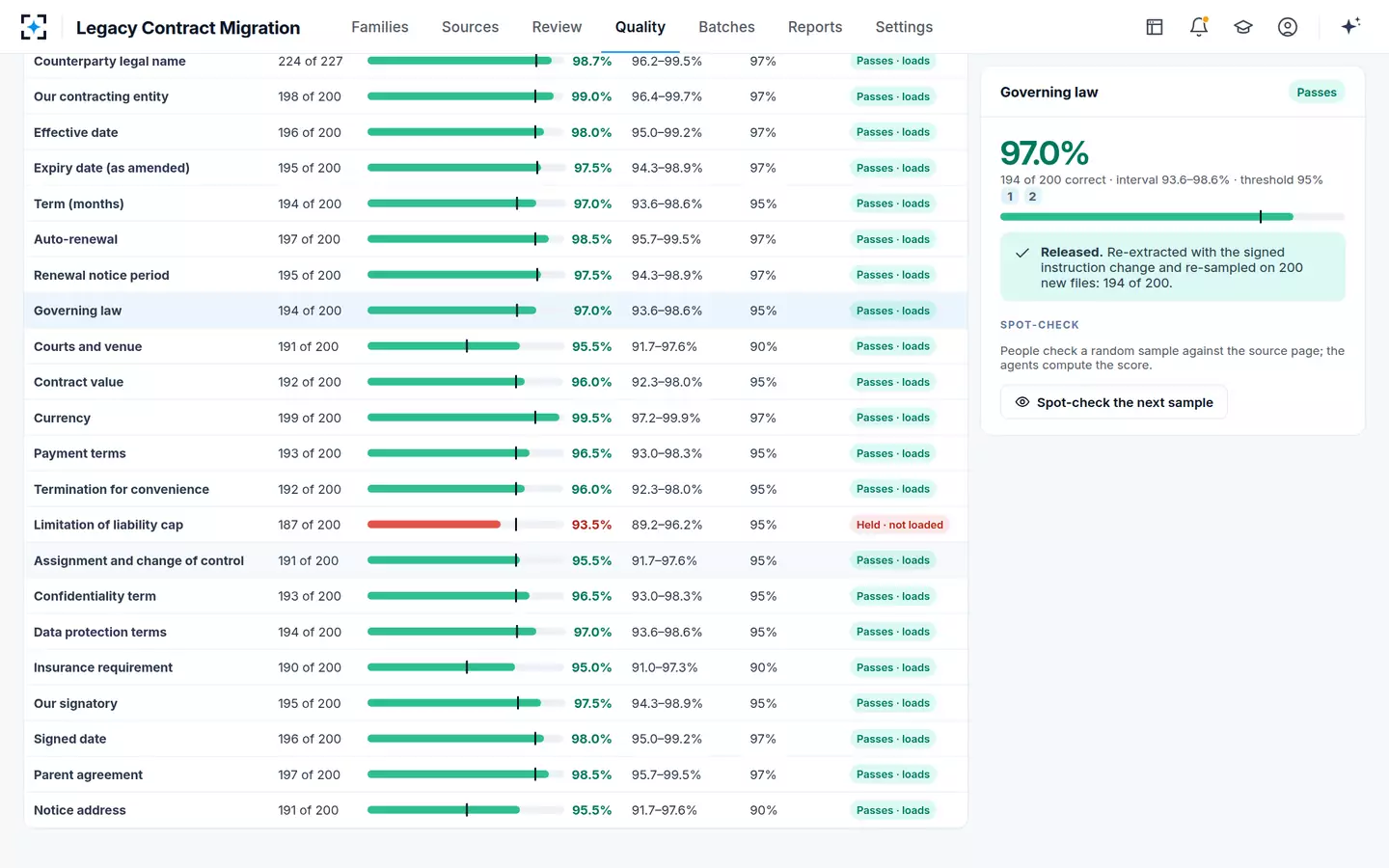Click the 99.5% accuracy value for Currency
Viewport: 1389px width, 868px height.
point(591,418)
